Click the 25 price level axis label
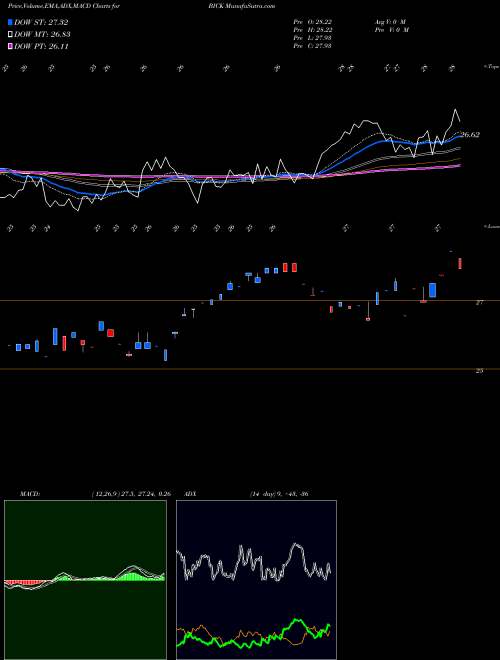500x660 pixels. (479, 371)
